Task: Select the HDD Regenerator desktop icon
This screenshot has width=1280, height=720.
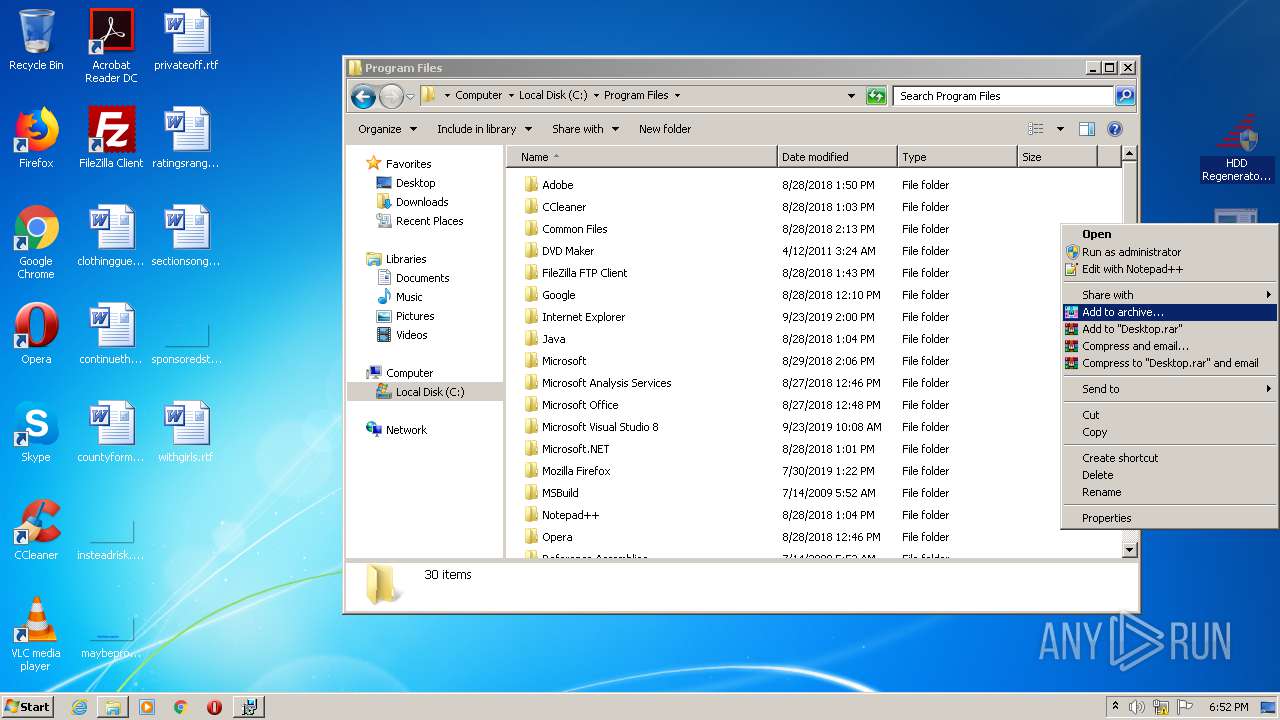Action: pyautogui.click(x=1237, y=148)
